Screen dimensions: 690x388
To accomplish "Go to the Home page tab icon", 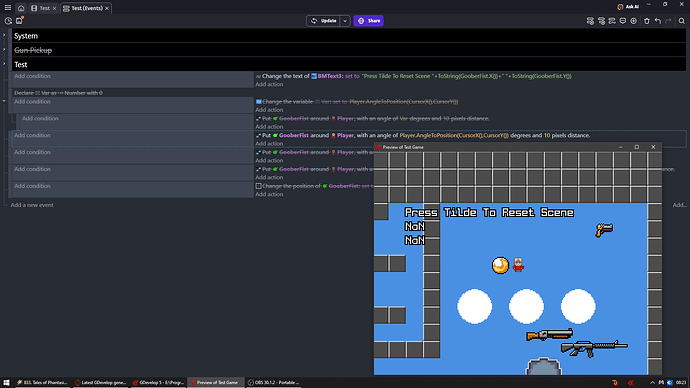I will [x=21, y=8].
